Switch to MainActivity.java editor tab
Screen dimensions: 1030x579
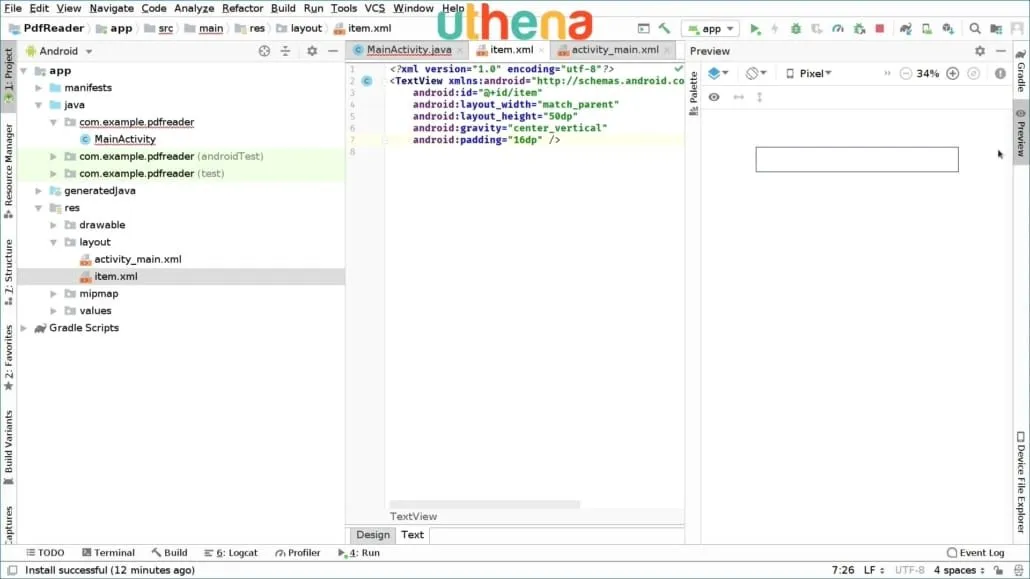[x=409, y=50]
